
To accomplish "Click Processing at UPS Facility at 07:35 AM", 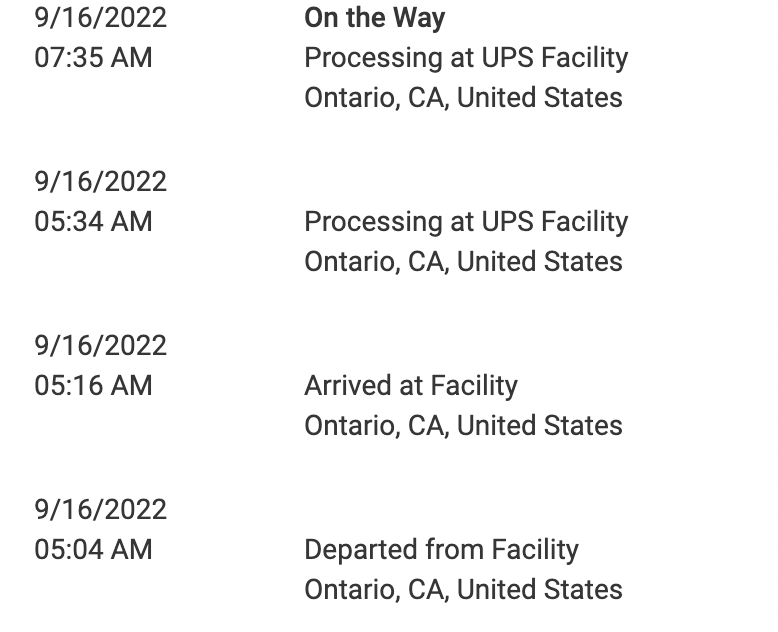I will tap(466, 59).
